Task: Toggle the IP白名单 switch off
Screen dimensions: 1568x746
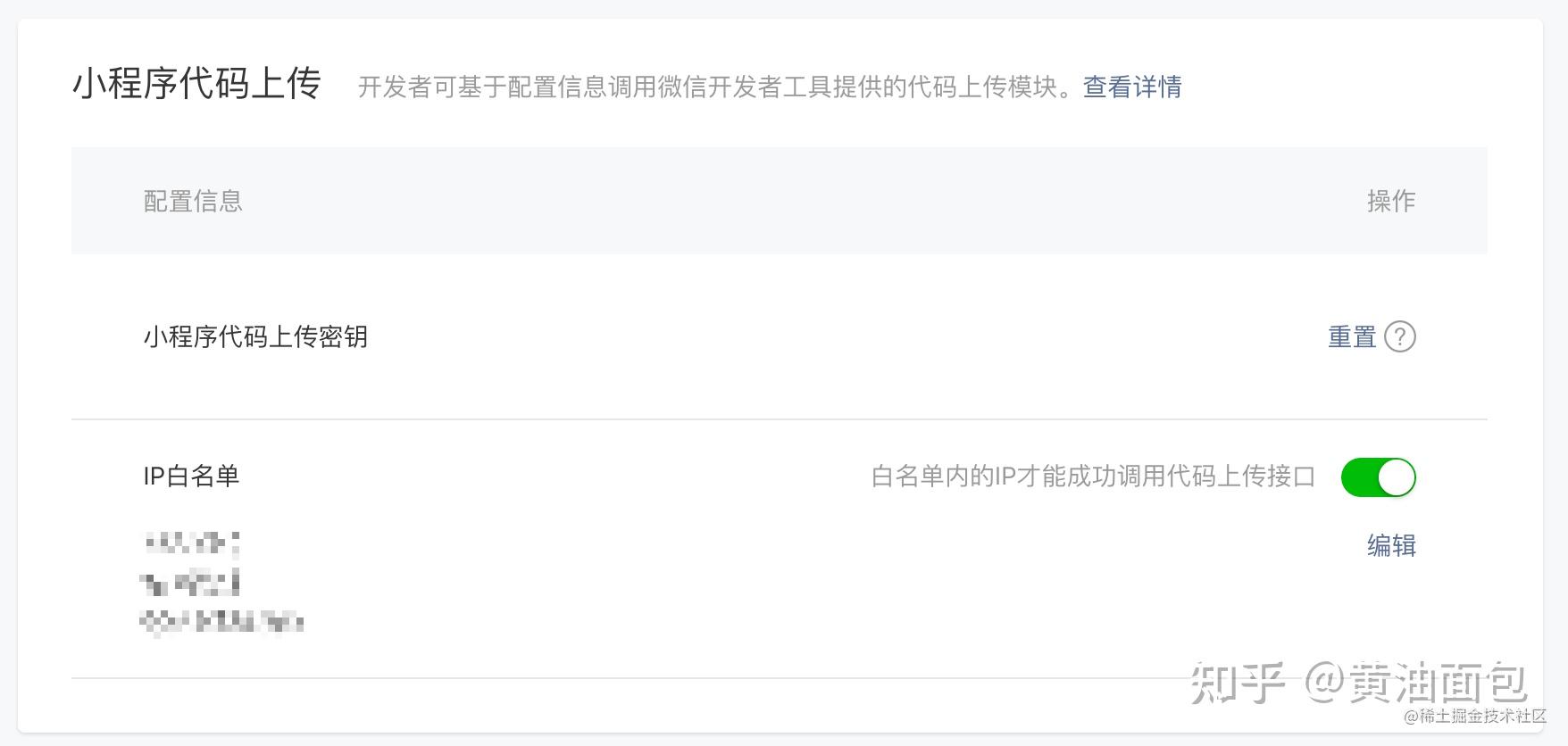Action: pyautogui.click(x=1378, y=477)
